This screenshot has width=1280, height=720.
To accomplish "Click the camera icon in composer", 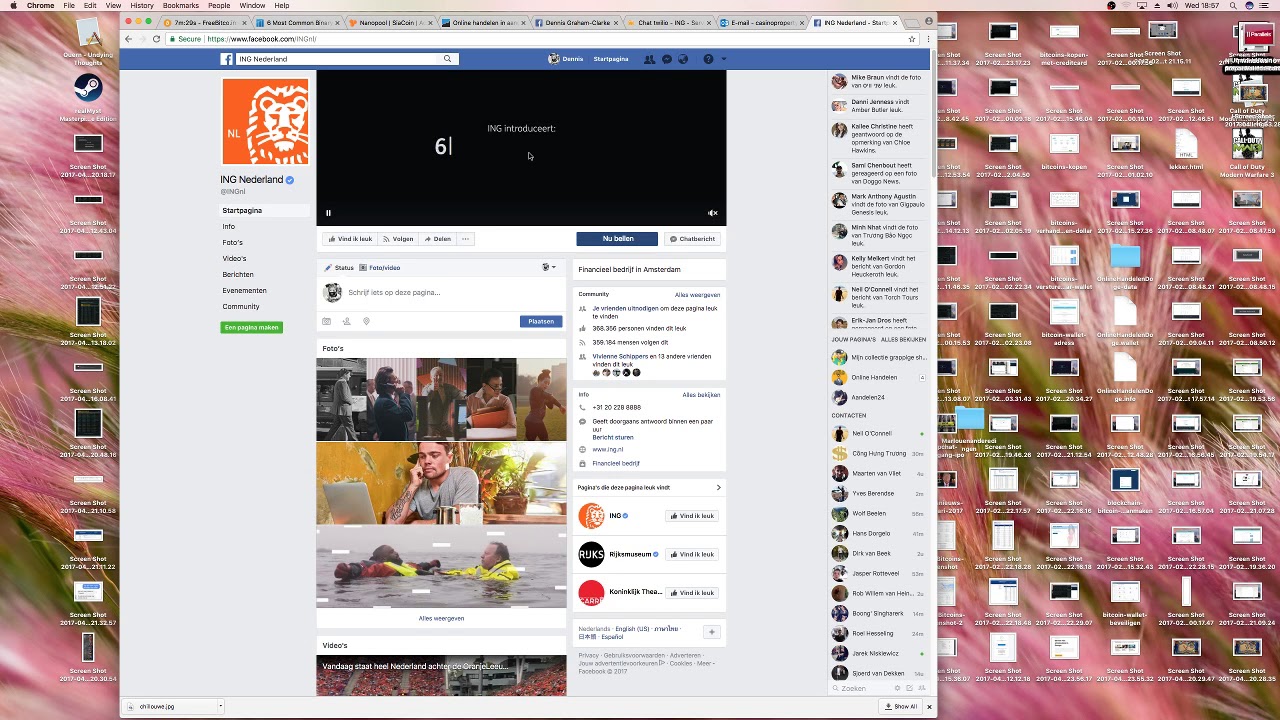I will pos(326,321).
